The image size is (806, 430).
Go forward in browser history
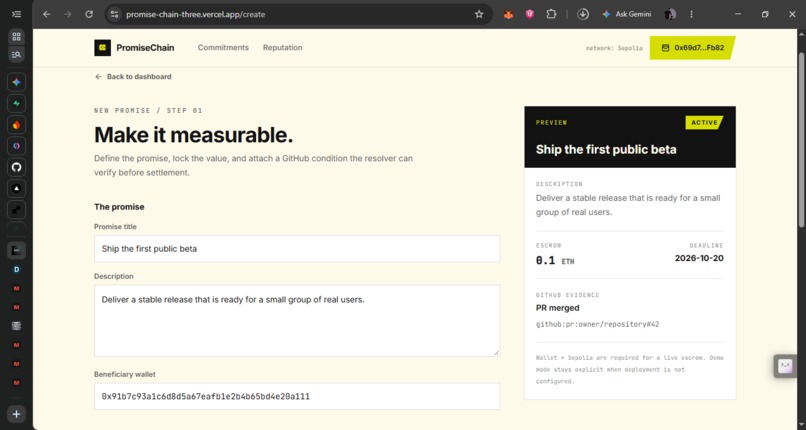tap(68, 14)
